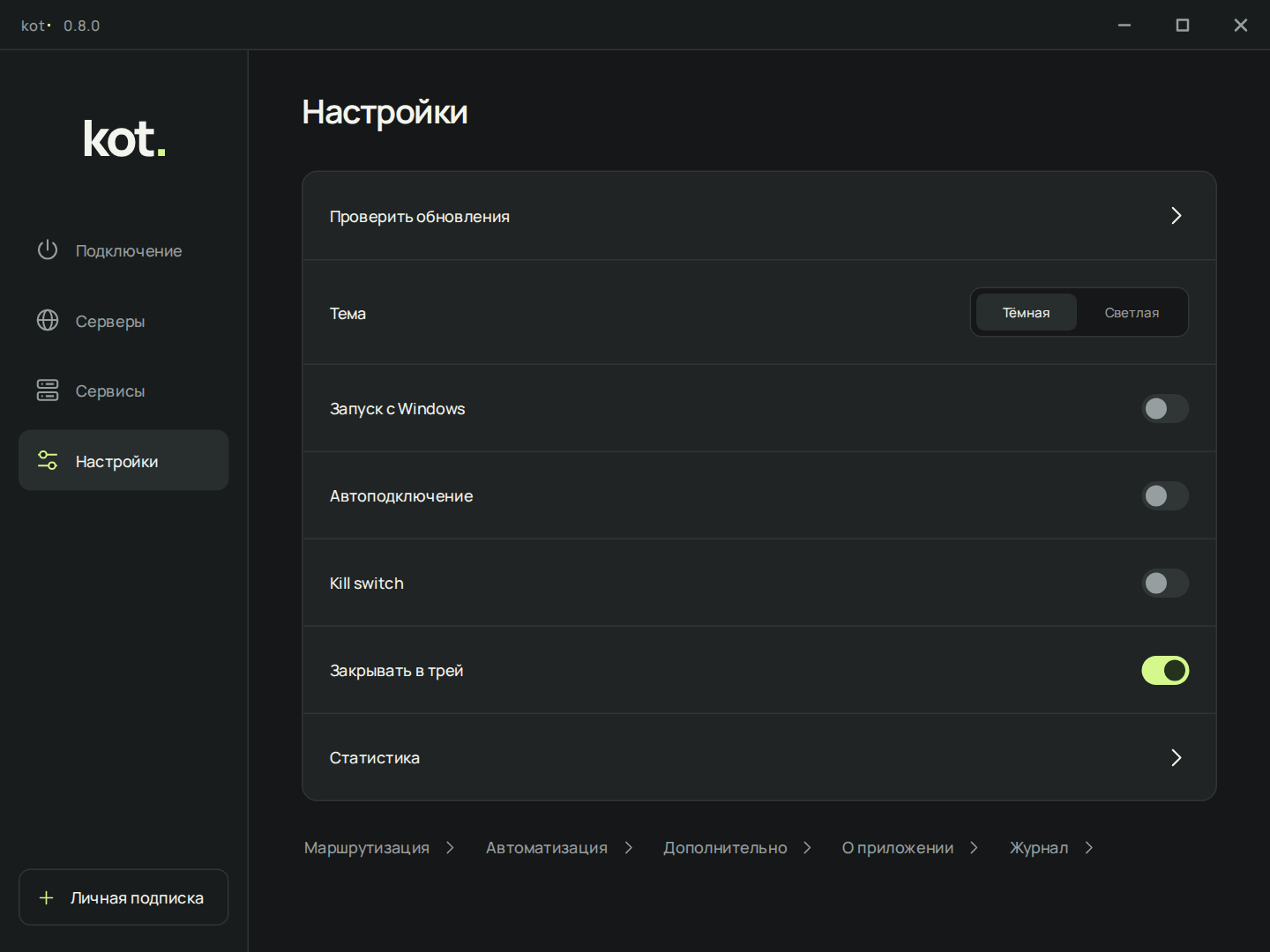Click the power icon next to Подключение
This screenshot has height=952, width=1270.
point(48,250)
